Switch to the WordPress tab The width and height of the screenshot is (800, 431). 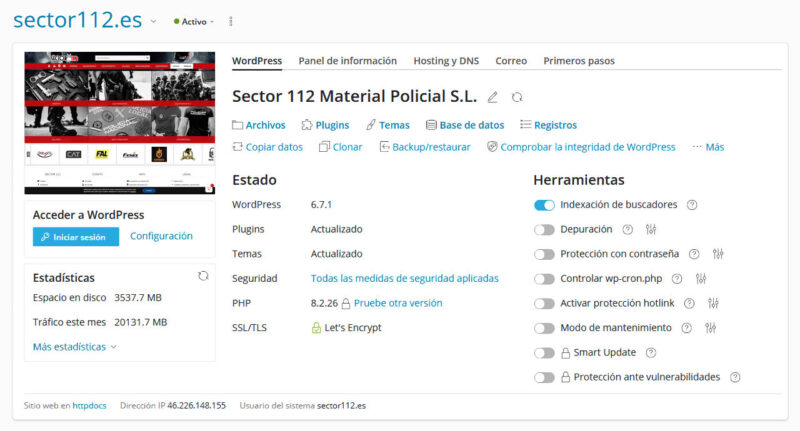point(257,61)
